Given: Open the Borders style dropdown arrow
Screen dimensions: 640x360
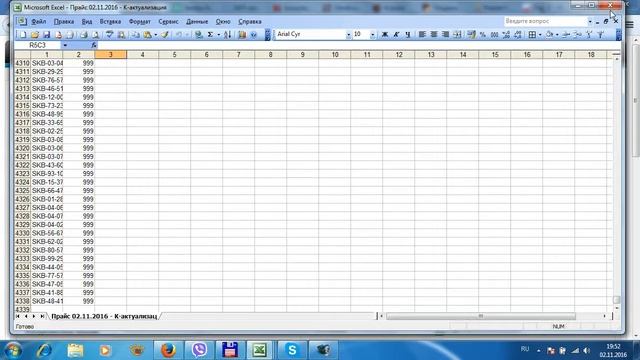Looking at the screenshot, I should (540, 35).
